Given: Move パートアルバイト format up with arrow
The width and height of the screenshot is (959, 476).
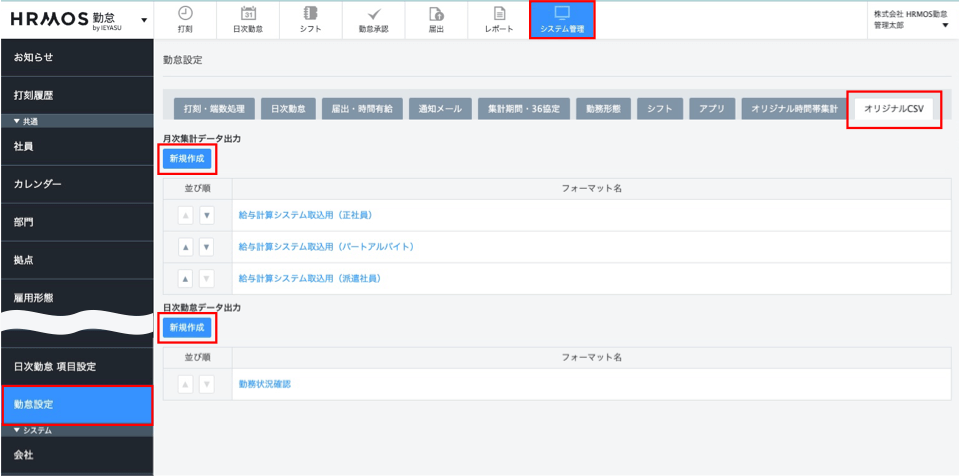Looking at the screenshot, I should (x=186, y=247).
